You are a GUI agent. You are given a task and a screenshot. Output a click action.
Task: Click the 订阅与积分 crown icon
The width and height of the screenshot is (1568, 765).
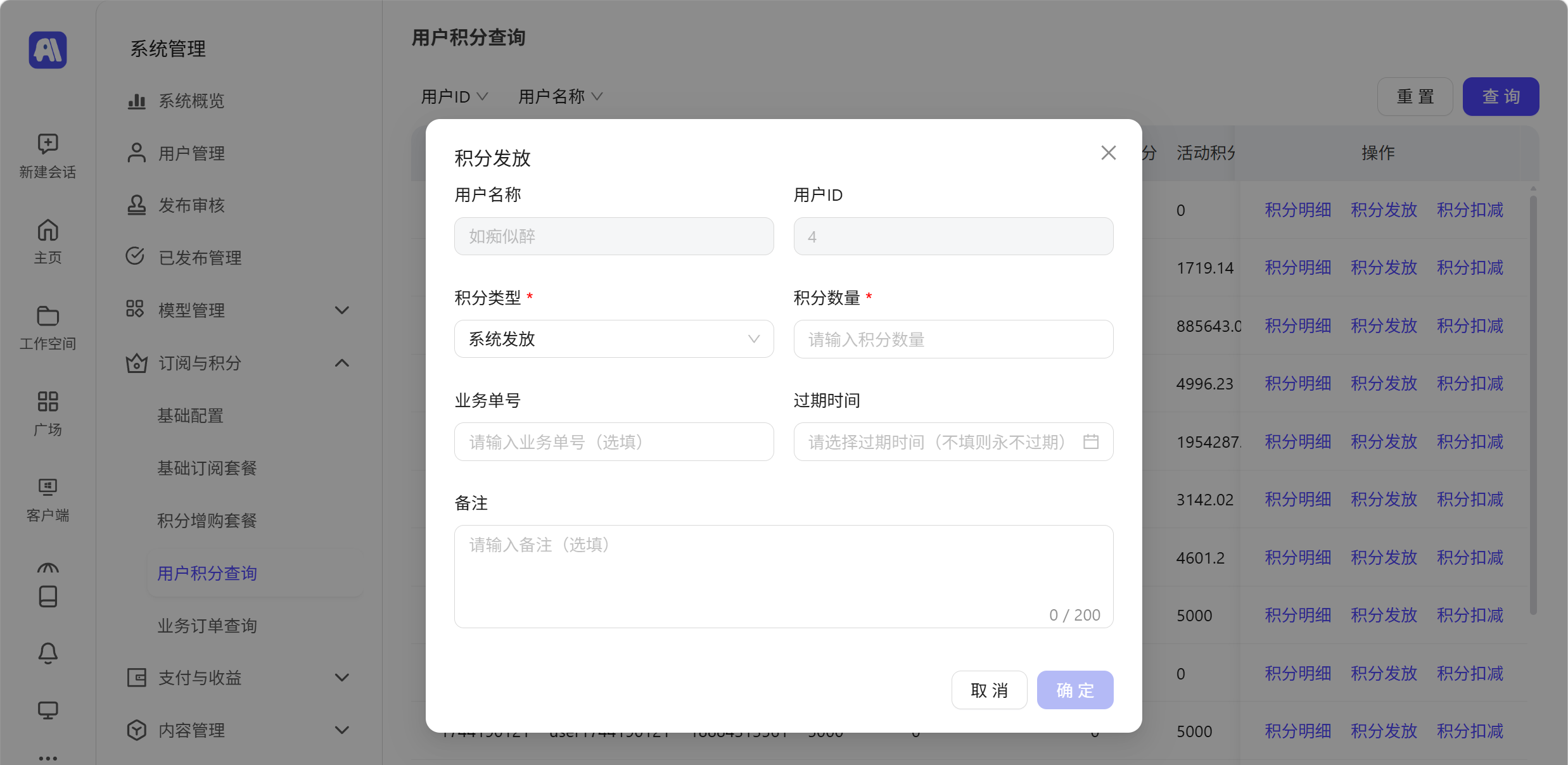(x=136, y=363)
